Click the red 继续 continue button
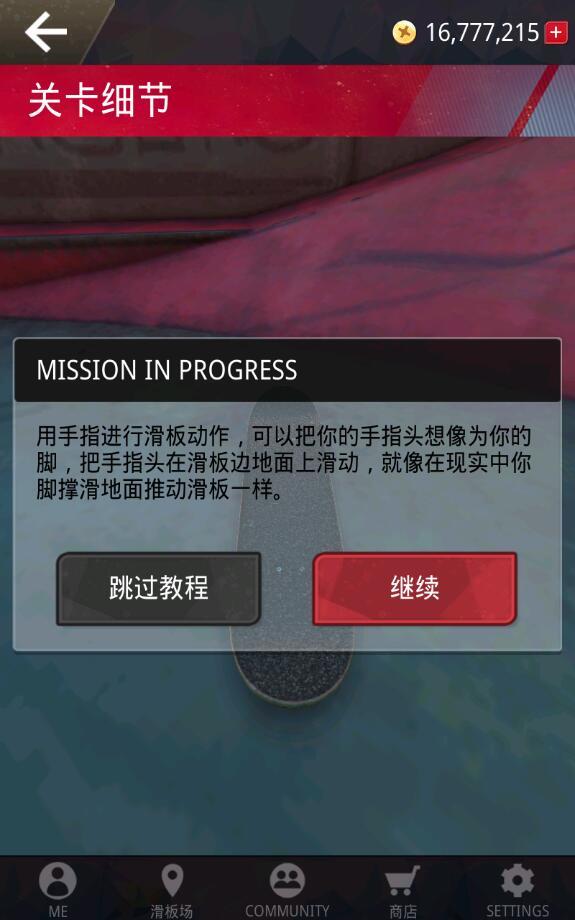The image size is (575, 920). [415, 588]
